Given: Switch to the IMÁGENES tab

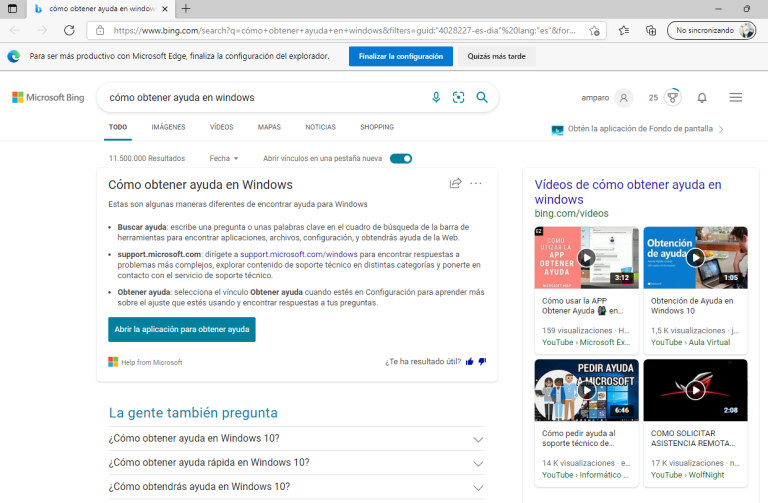Looking at the screenshot, I should click(168, 127).
